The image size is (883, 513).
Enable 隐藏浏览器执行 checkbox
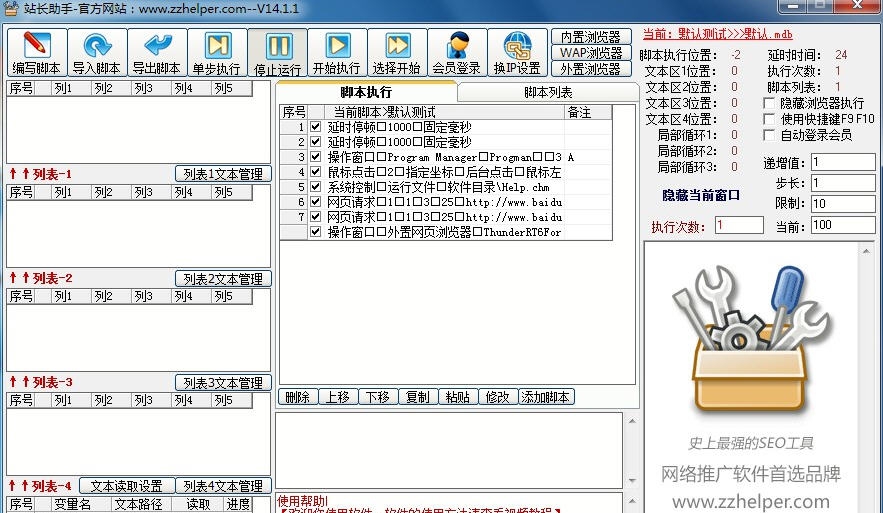769,103
